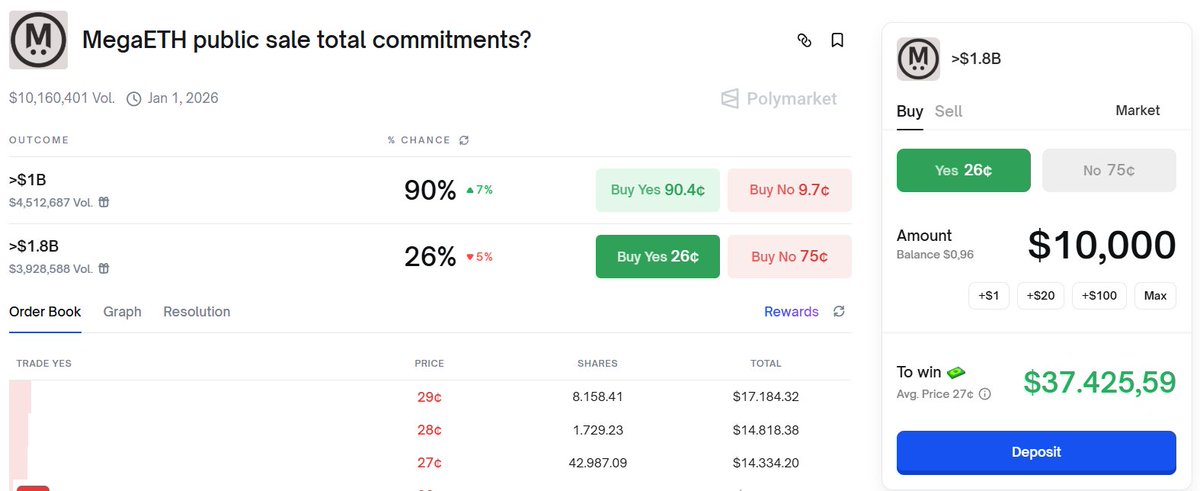Viewport: 1200px width, 491px height.
Task: Refresh the order book
Action: pyautogui.click(x=839, y=312)
